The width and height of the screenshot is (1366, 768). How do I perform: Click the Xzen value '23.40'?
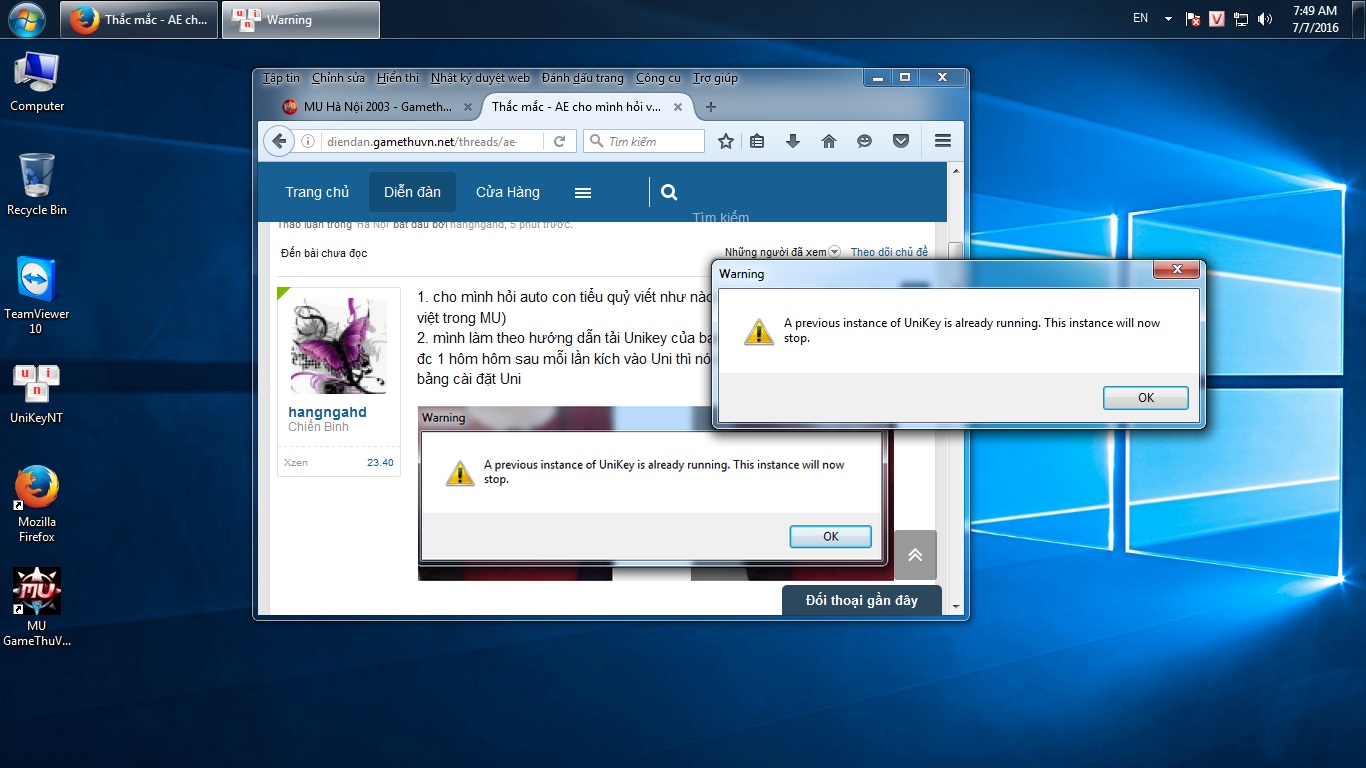[x=380, y=463]
